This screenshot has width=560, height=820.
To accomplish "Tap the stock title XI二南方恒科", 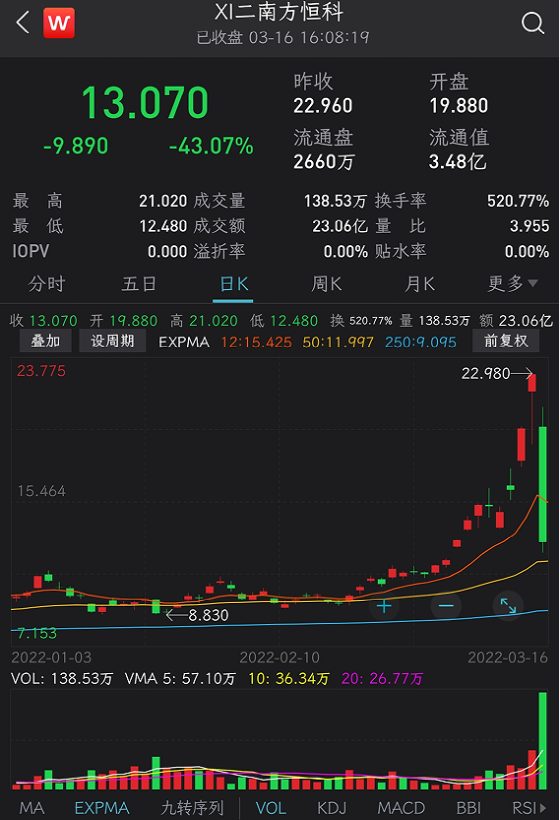I will tap(279, 13).
